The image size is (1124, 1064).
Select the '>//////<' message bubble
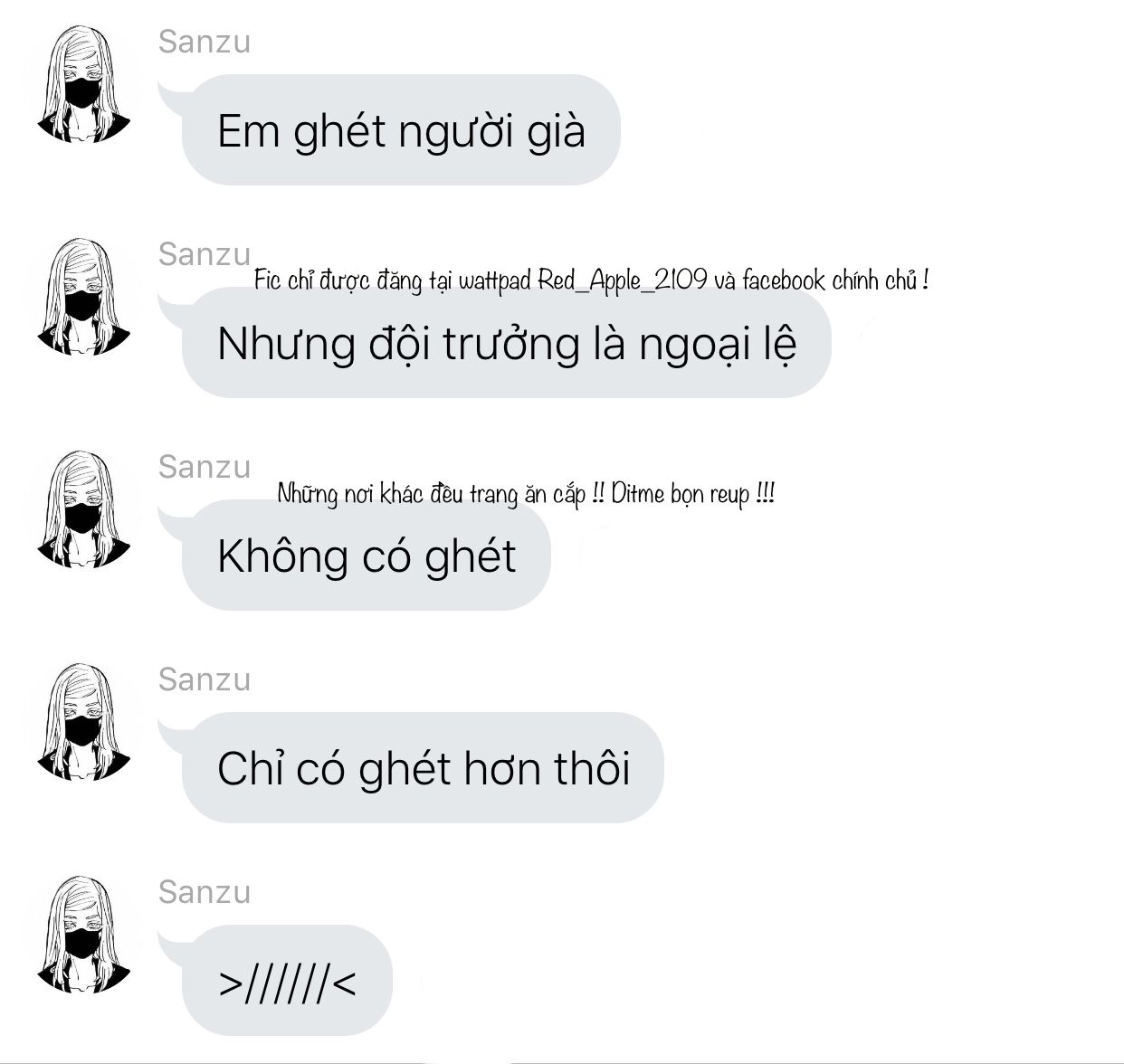287,981
